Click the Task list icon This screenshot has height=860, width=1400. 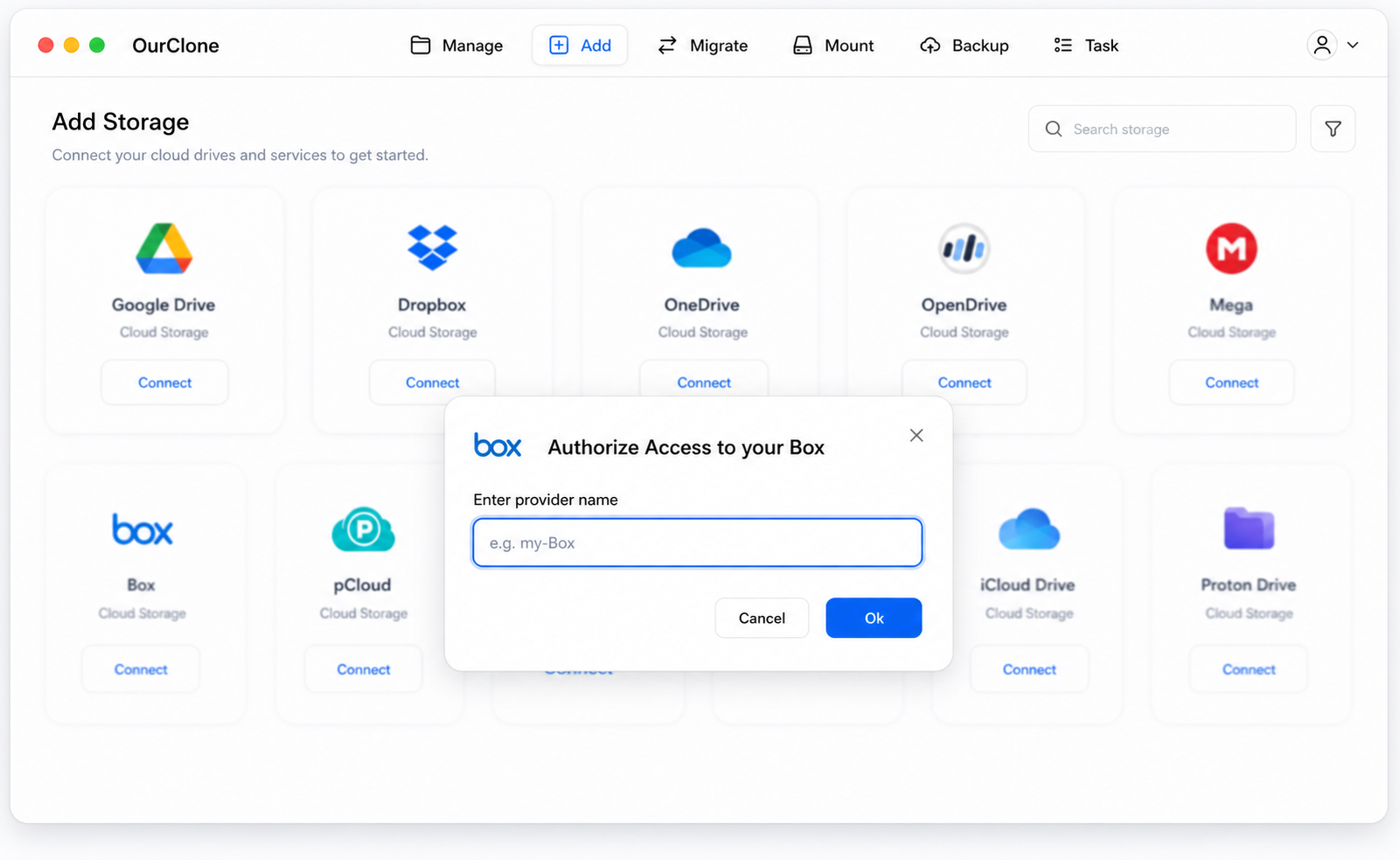1063,45
